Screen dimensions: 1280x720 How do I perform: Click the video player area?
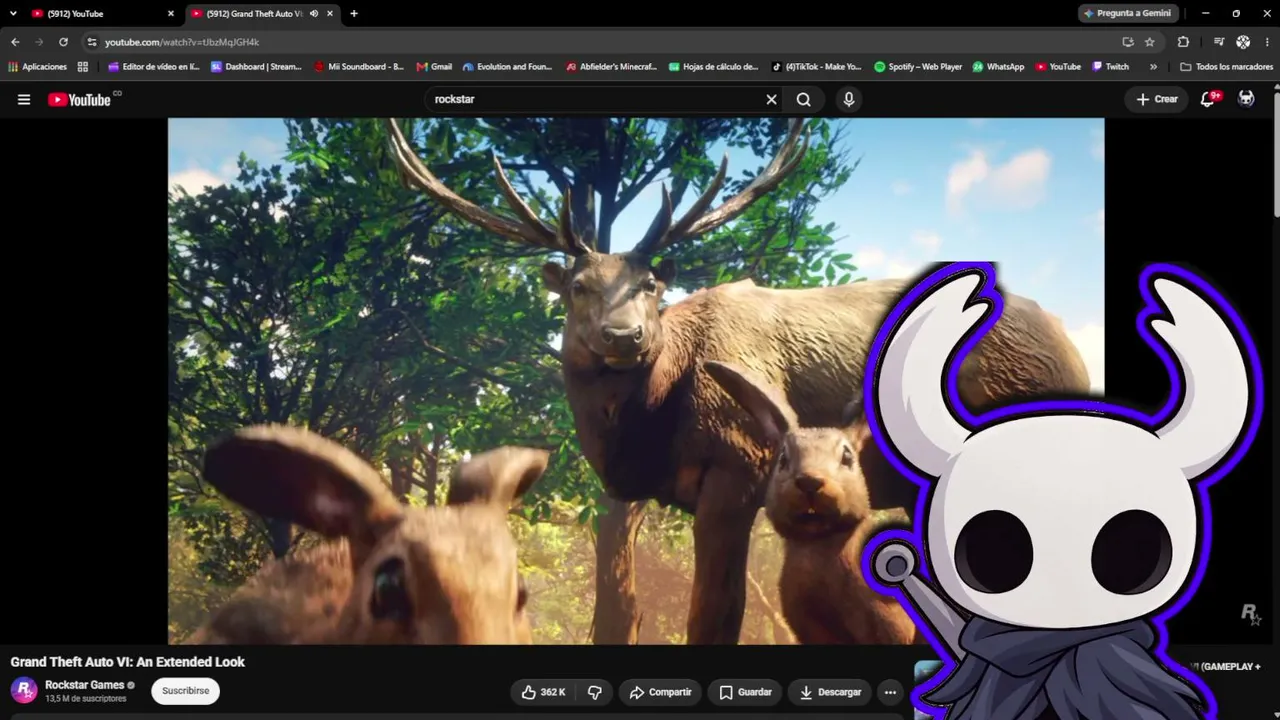(636, 381)
